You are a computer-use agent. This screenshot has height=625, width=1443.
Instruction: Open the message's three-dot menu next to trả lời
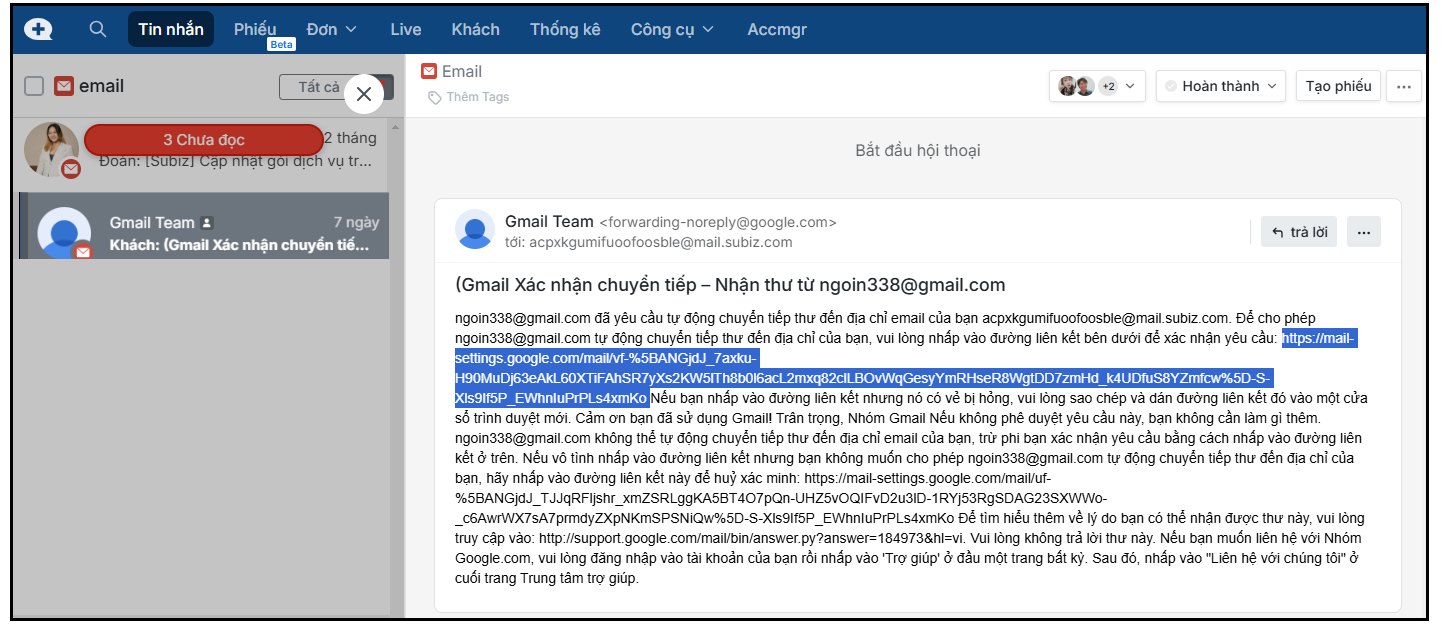(x=1363, y=232)
